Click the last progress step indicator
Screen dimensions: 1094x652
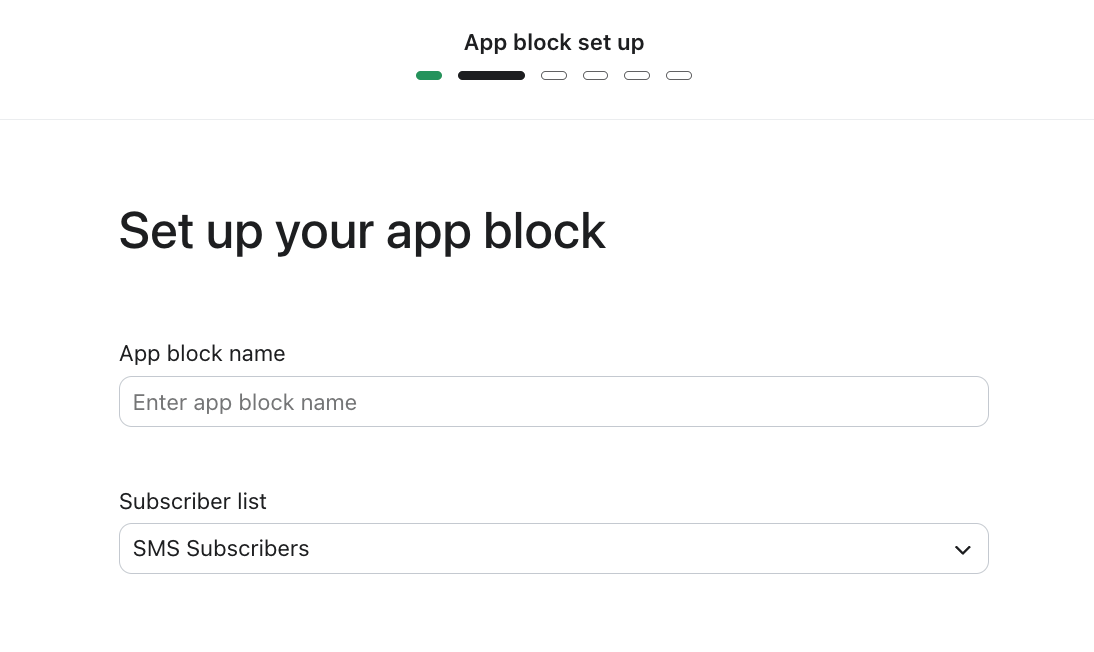point(679,76)
